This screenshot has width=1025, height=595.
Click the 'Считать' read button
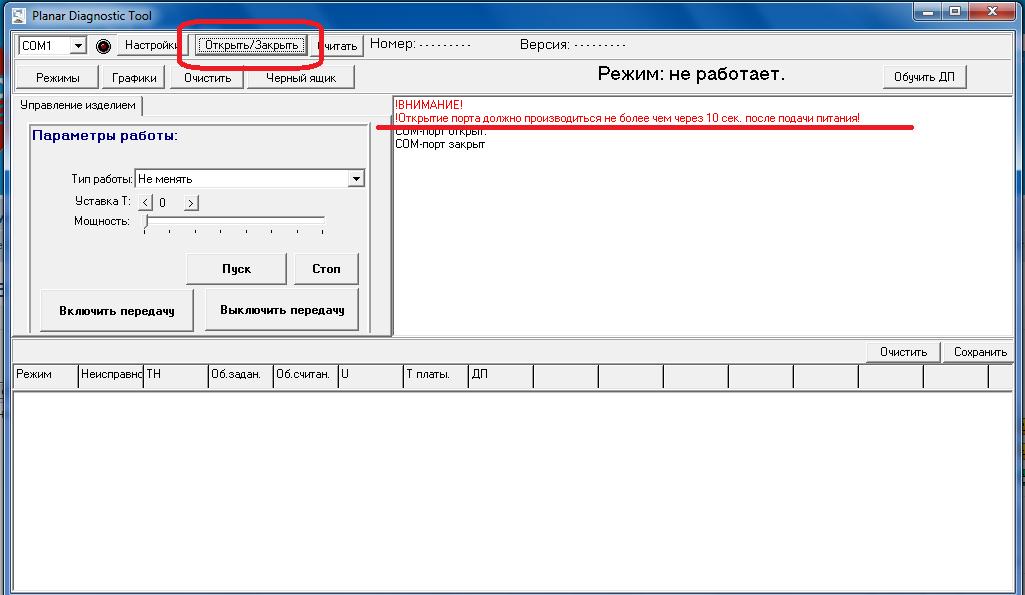point(338,46)
